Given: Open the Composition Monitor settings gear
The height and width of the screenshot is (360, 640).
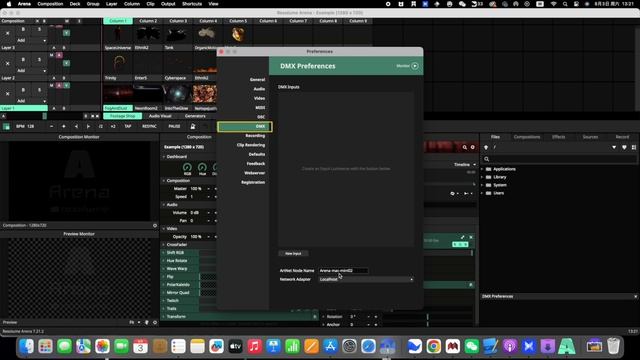Looking at the screenshot, I should tap(155, 225).
